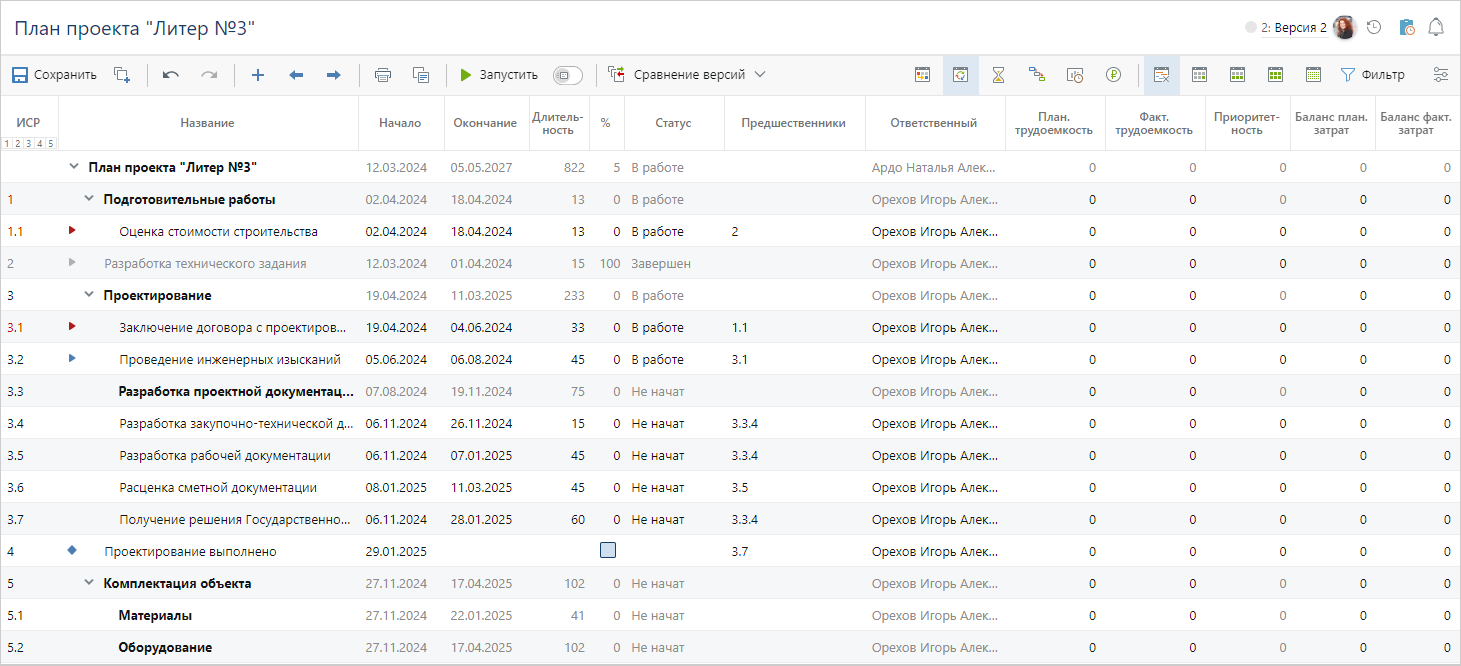Click the undo arrow in toolbar
Image resolution: width=1461 pixels, height=666 pixels.
pos(171,75)
